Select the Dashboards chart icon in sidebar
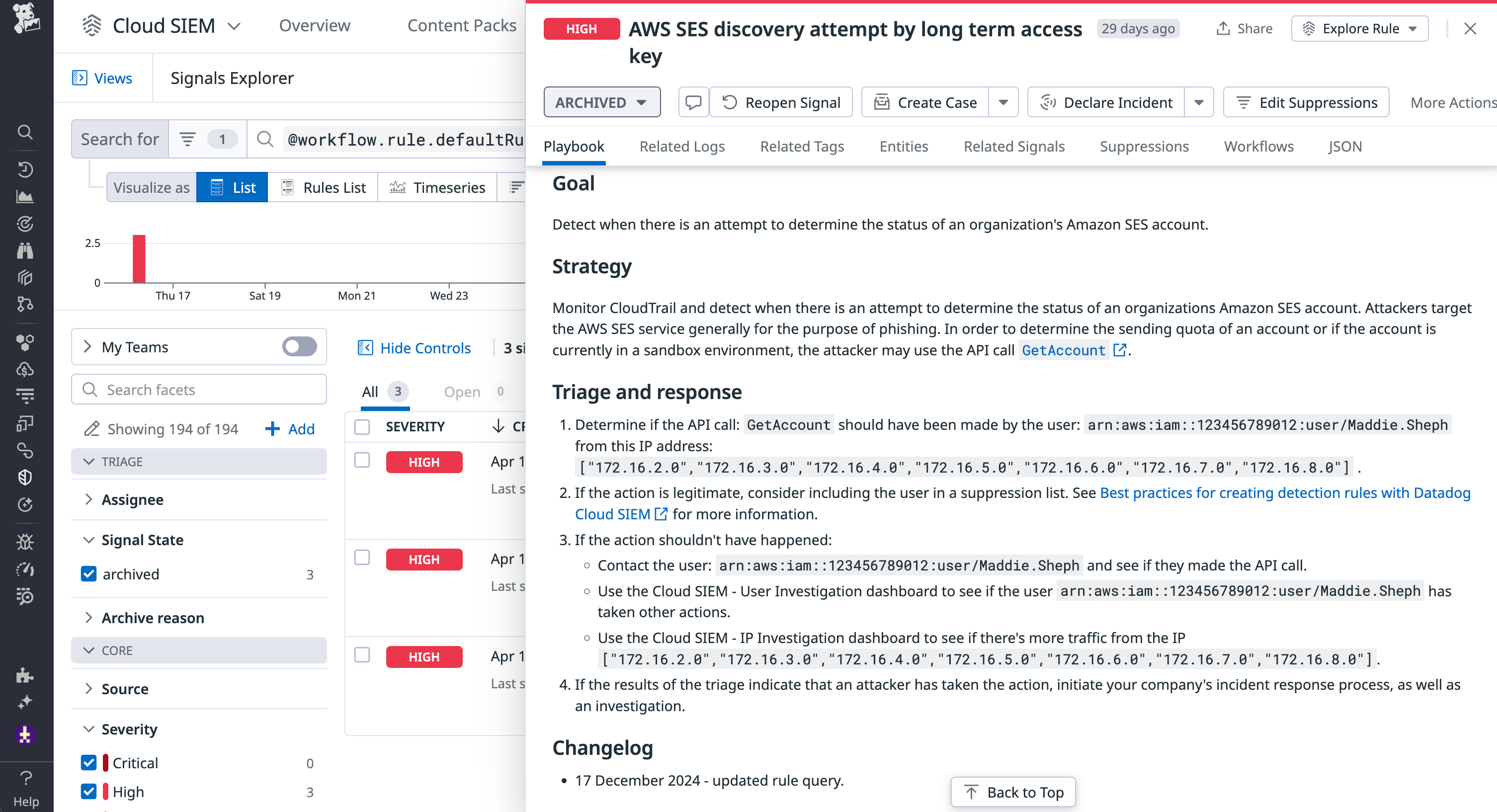The width and height of the screenshot is (1497, 812). click(25, 196)
